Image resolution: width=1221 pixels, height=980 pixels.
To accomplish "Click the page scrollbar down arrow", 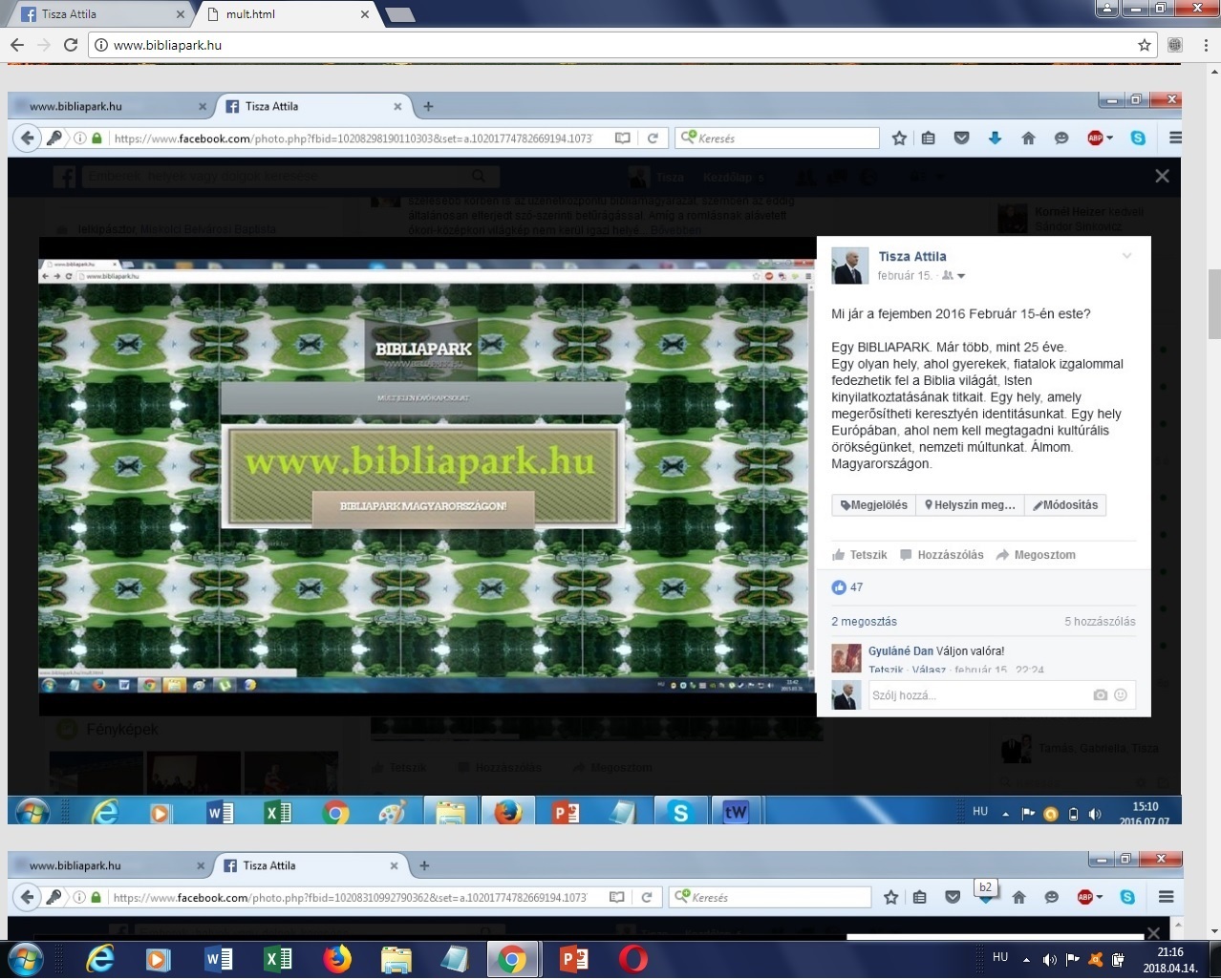I will 1213,932.
